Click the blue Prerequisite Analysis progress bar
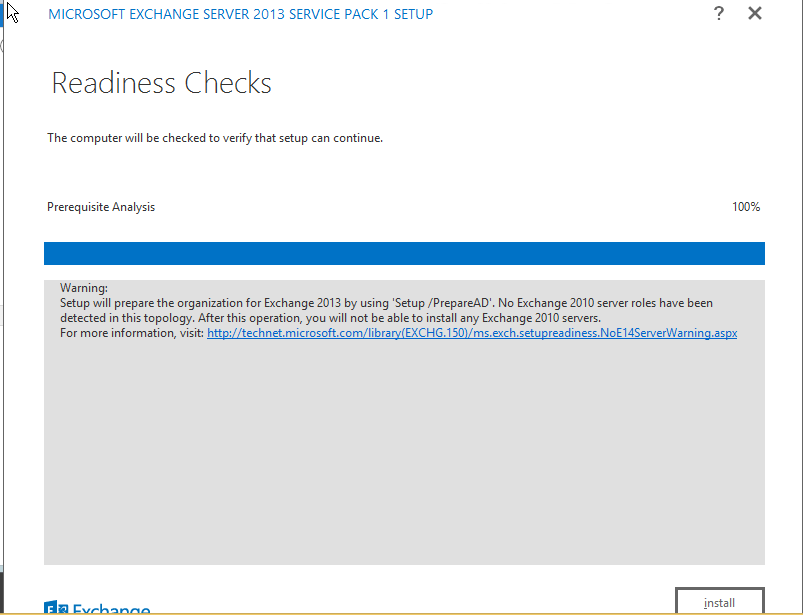 pyautogui.click(x=404, y=253)
